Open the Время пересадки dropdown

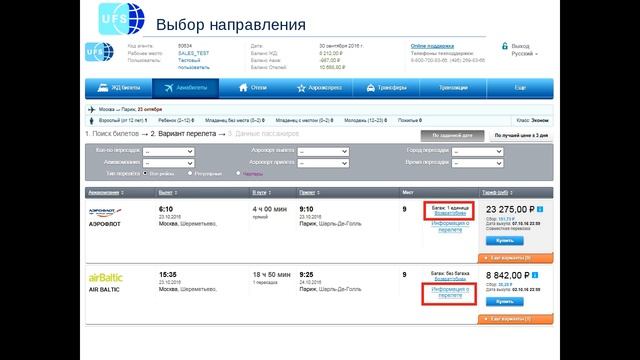478,163
